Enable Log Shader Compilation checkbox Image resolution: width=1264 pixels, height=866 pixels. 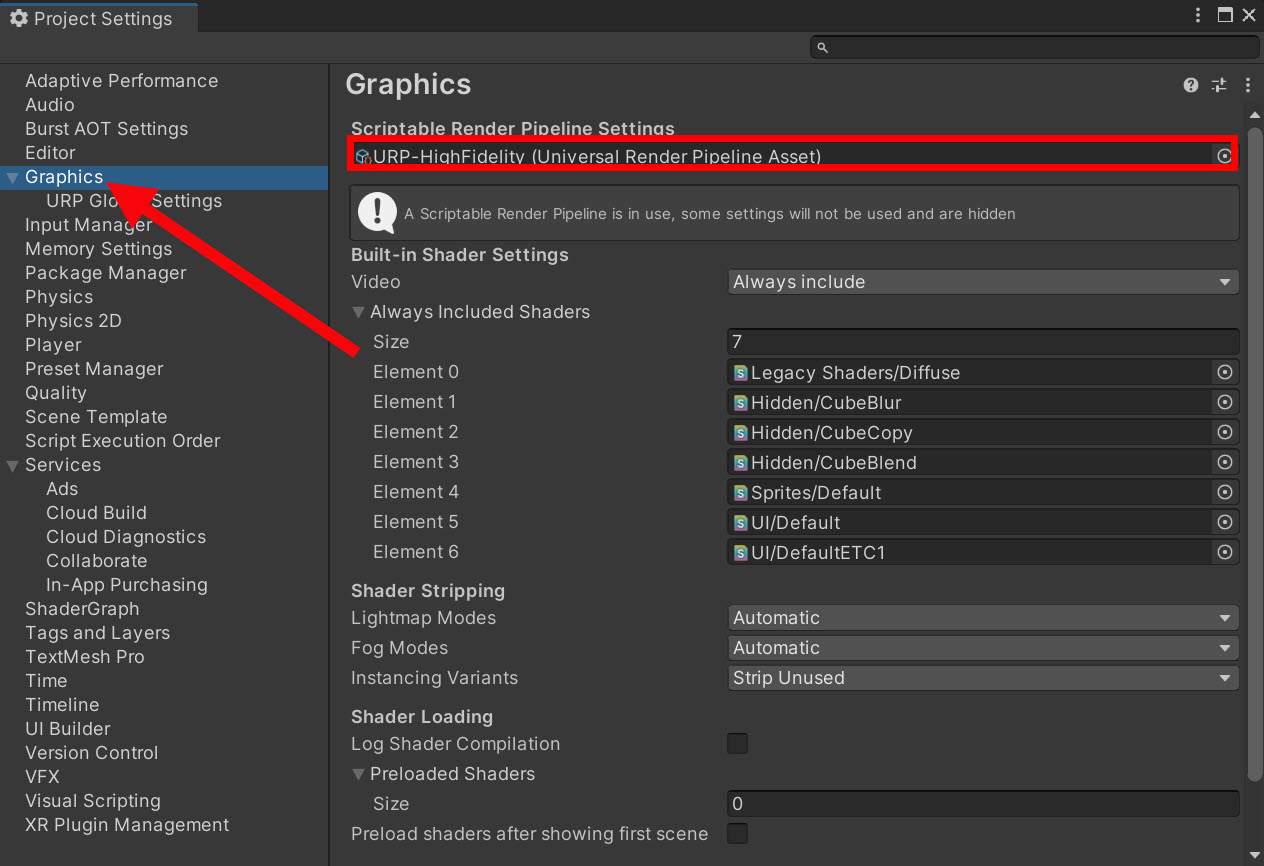point(737,743)
